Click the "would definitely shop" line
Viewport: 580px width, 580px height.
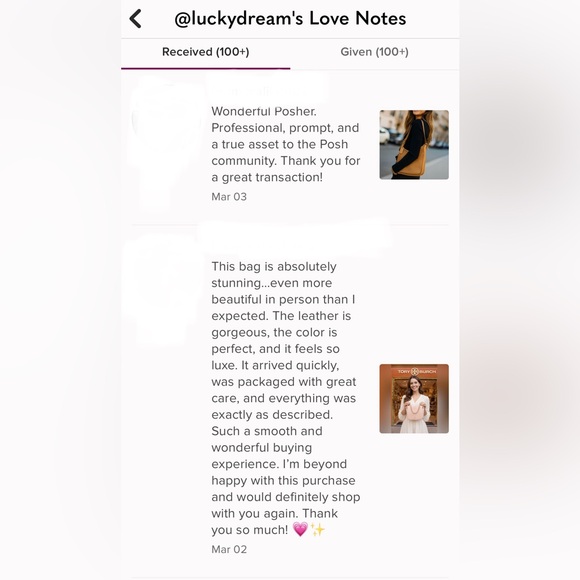point(286,497)
